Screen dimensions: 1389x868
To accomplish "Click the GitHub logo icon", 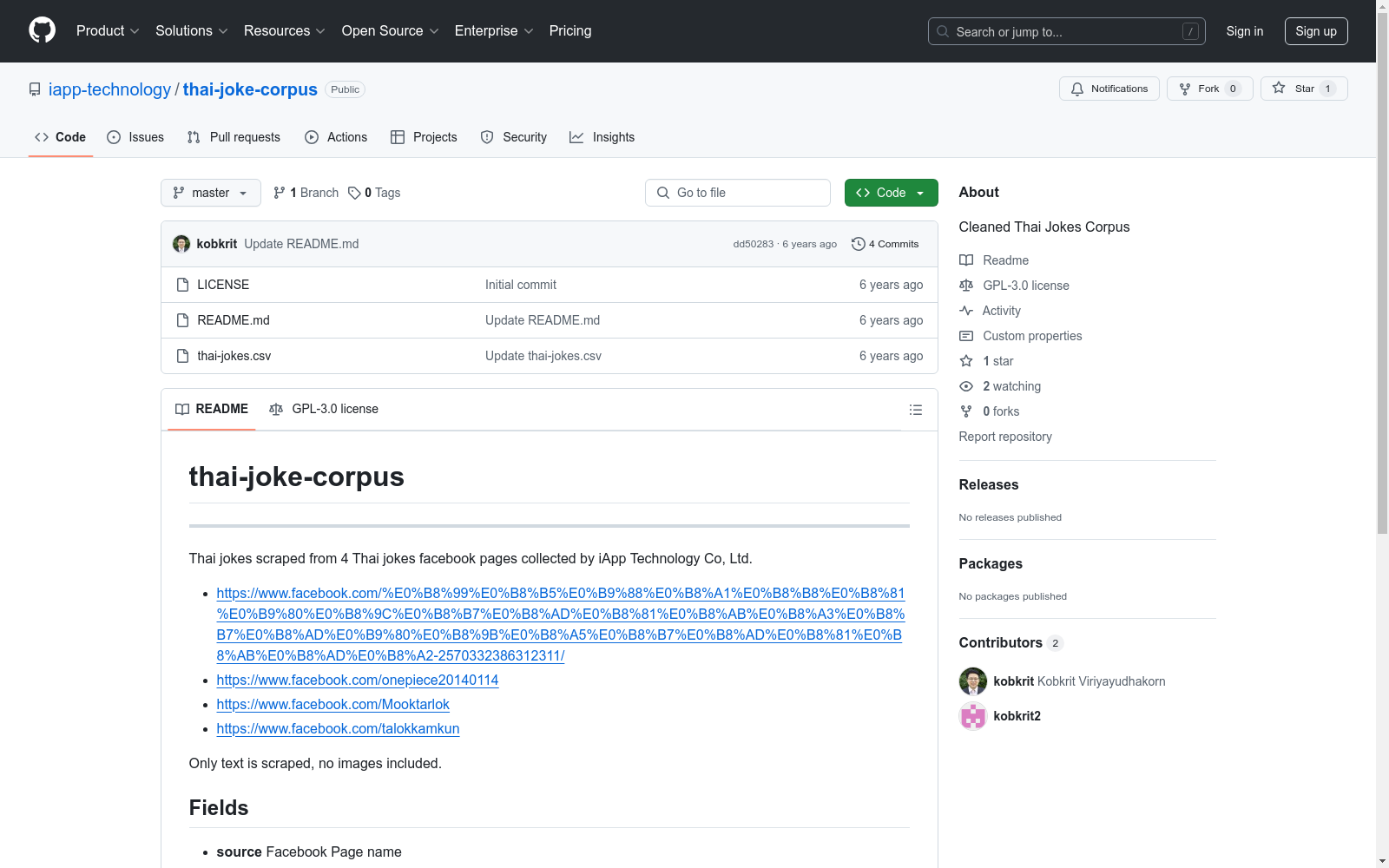I will click(x=42, y=30).
